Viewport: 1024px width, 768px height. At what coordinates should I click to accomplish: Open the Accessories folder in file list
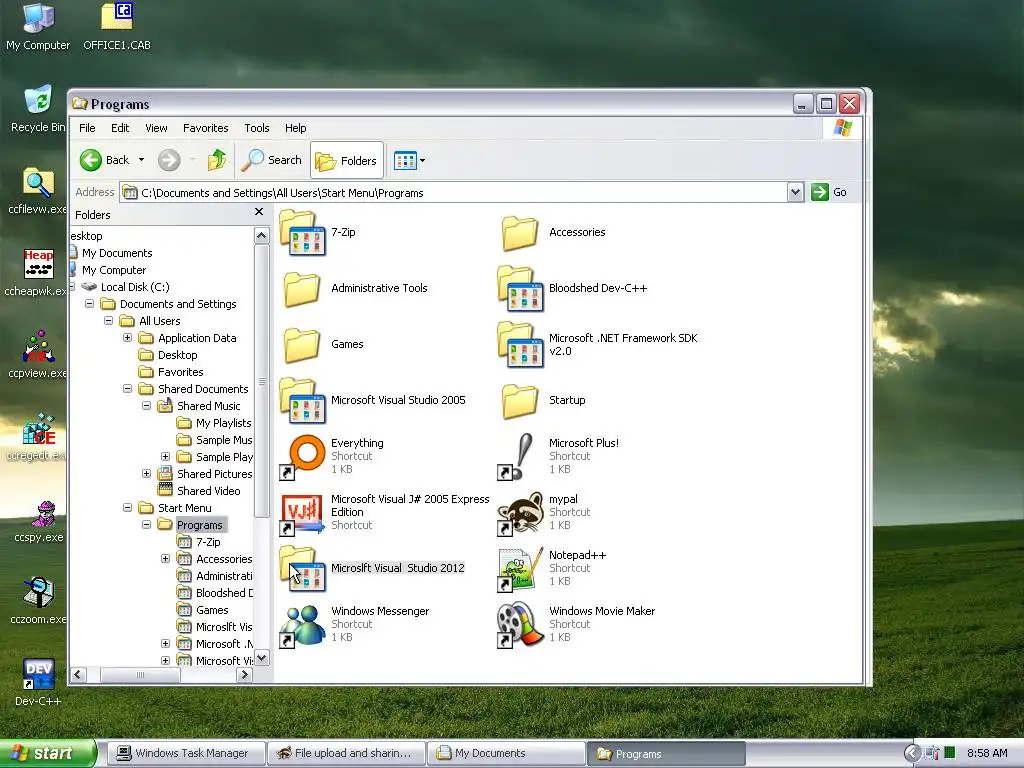(x=520, y=232)
